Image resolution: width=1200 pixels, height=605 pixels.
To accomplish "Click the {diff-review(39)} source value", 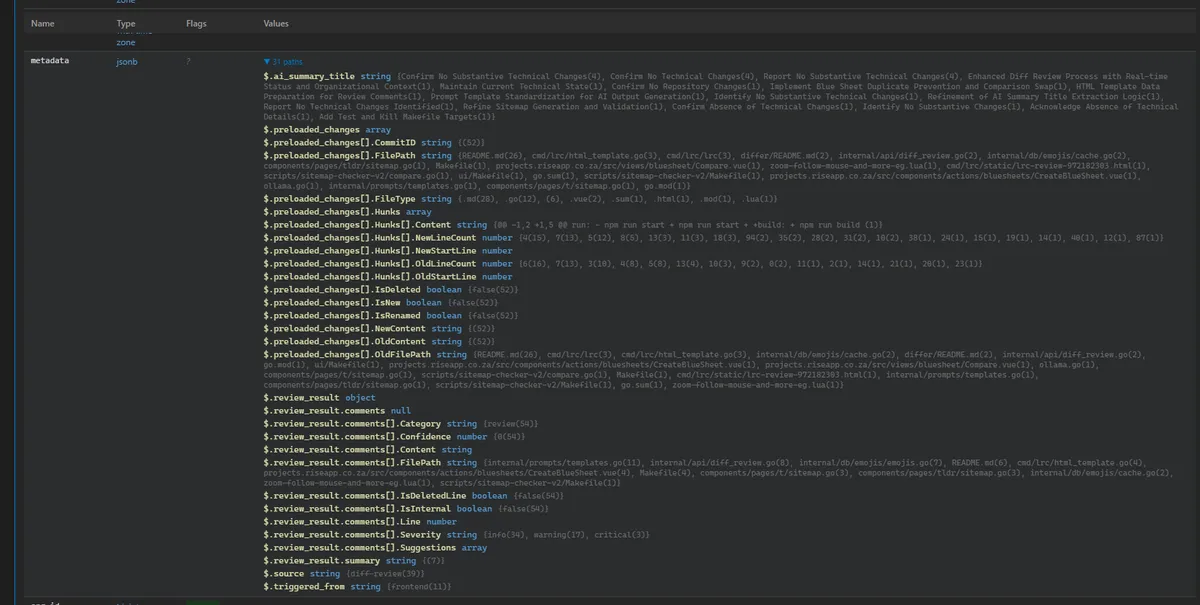I will (x=386, y=574).
